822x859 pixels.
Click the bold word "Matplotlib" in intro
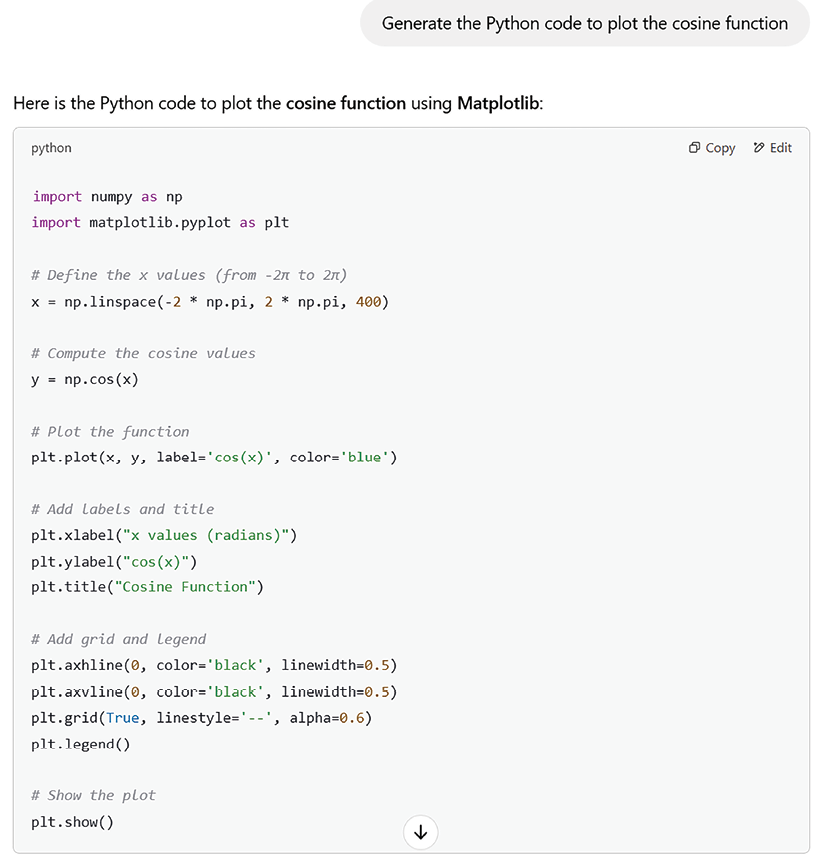[x=498, y=103]
